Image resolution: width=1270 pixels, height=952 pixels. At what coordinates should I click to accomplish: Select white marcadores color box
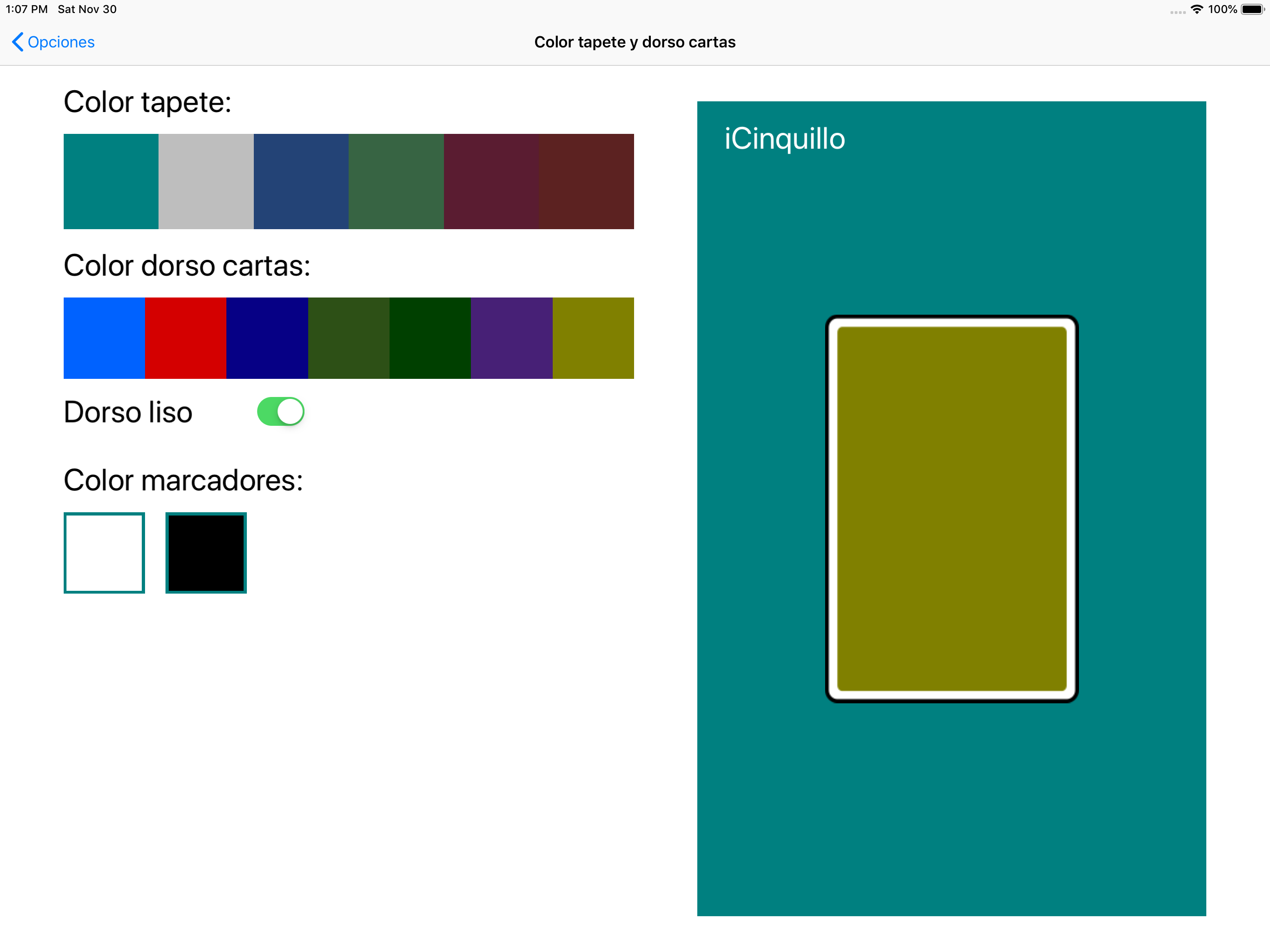[104, 552]
